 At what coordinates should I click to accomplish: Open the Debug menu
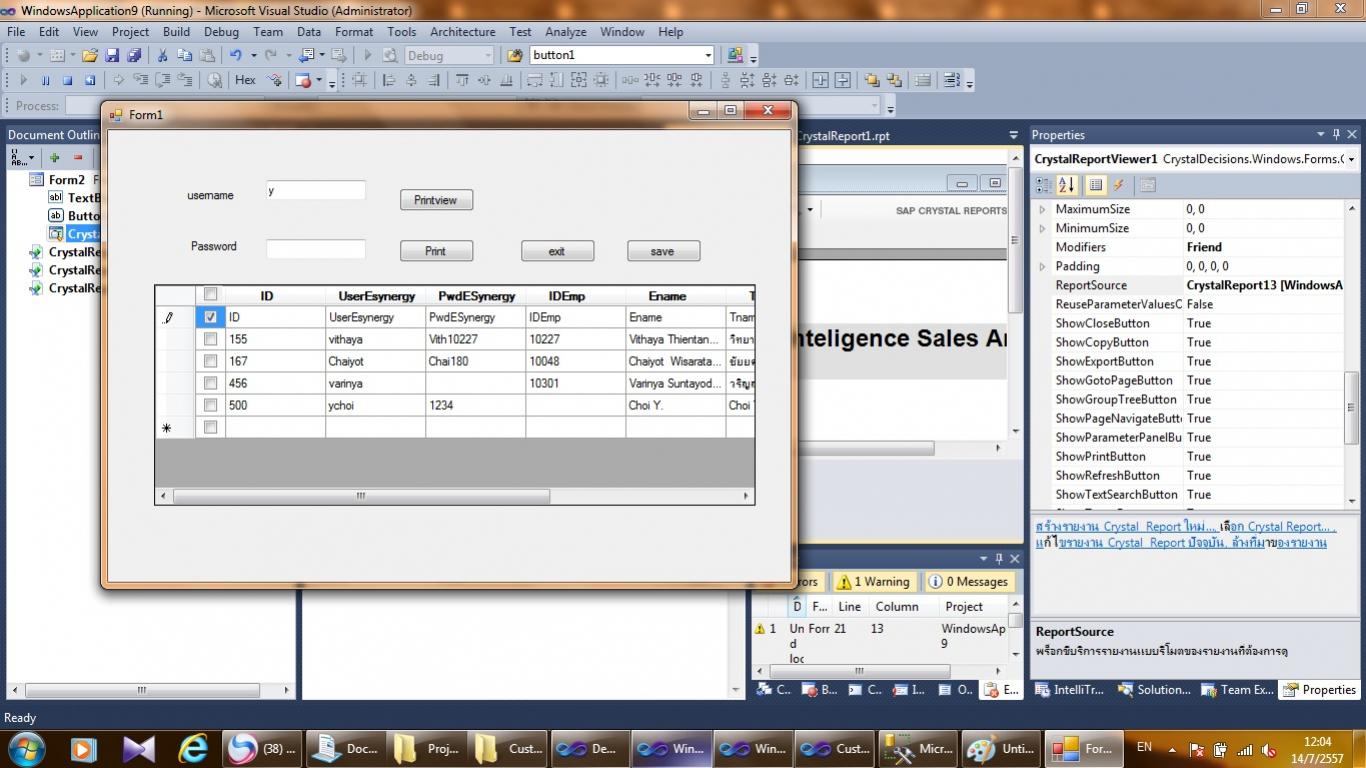point(221,32)
